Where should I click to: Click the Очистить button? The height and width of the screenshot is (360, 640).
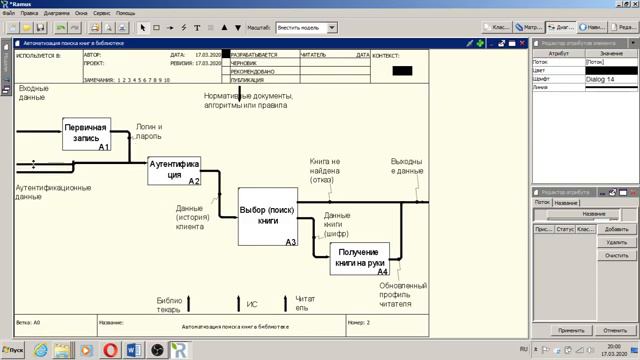pyautogui.click(x=617, y=256)
